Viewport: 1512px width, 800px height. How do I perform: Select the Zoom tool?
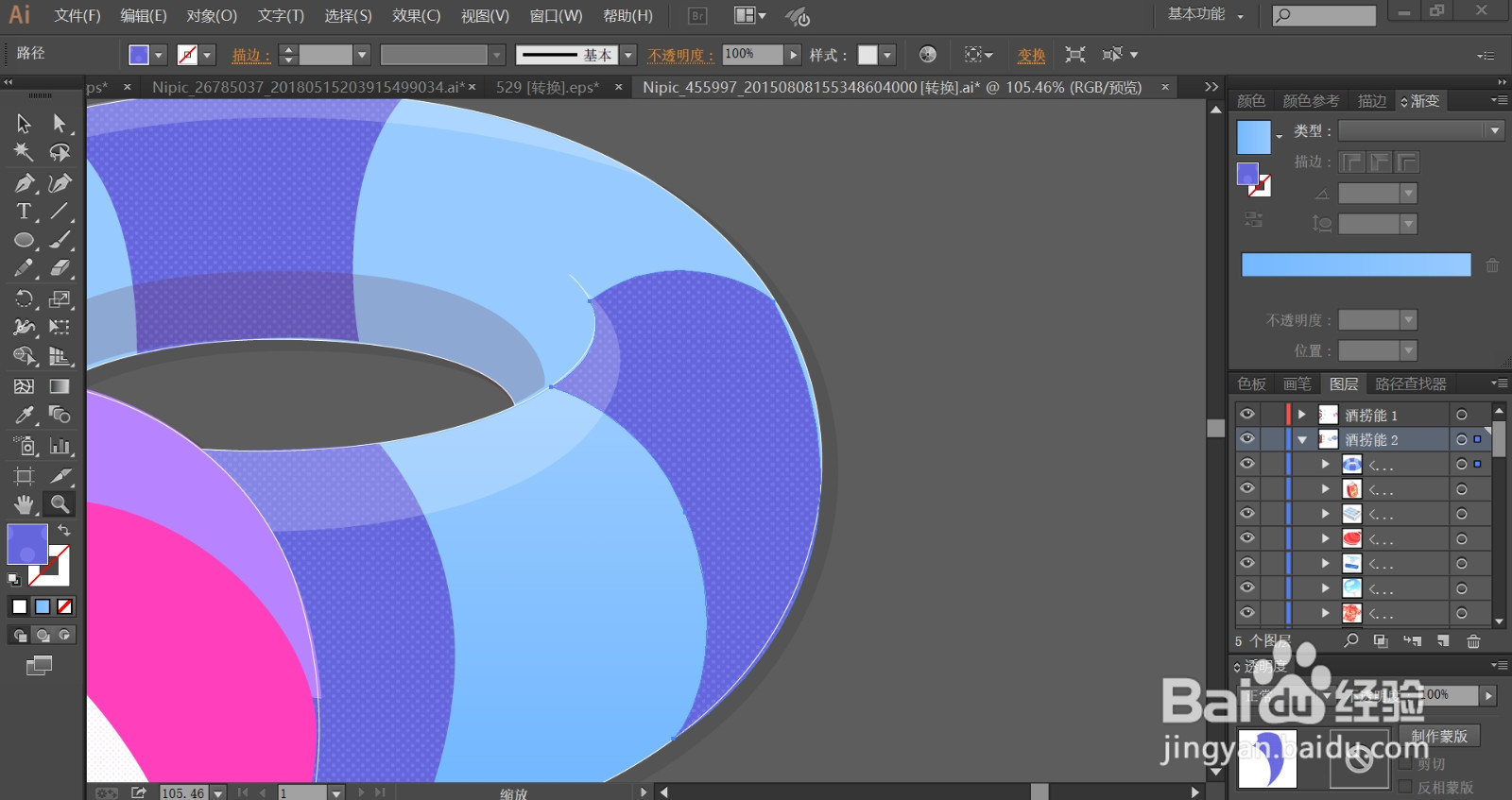point(60,504)
